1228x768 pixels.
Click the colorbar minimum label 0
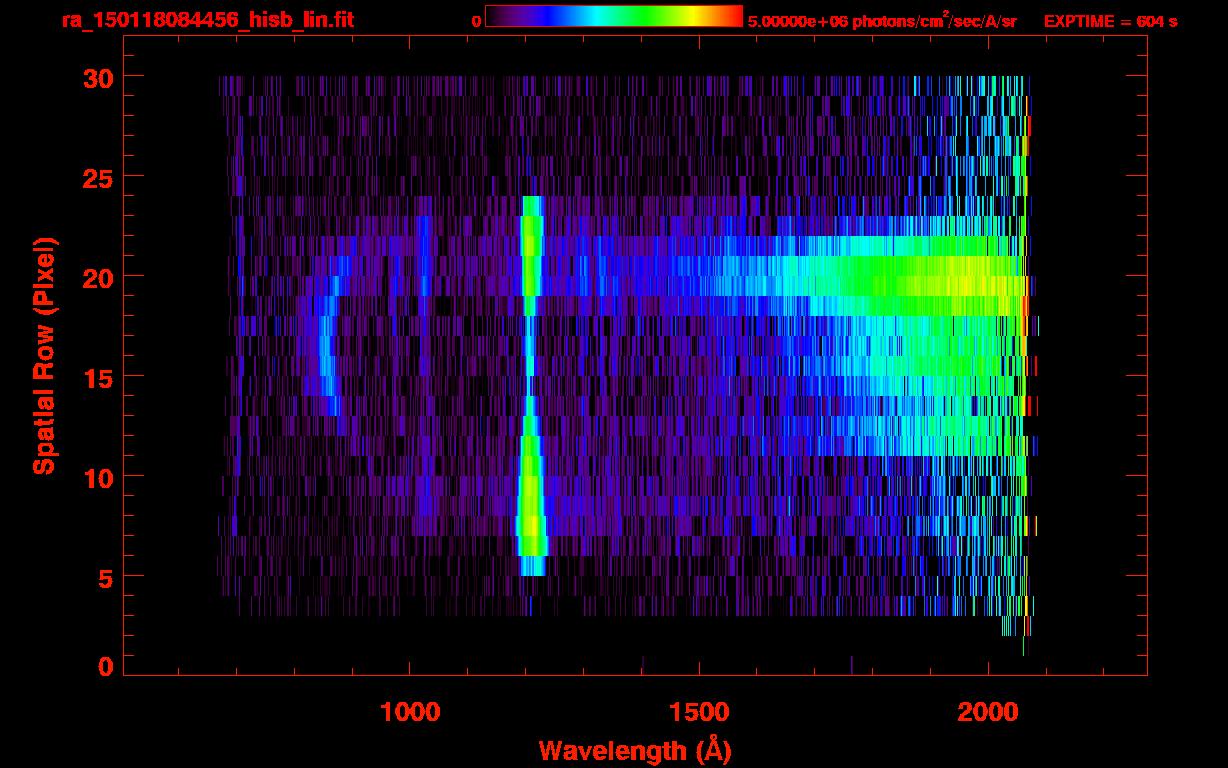[476, 21]
